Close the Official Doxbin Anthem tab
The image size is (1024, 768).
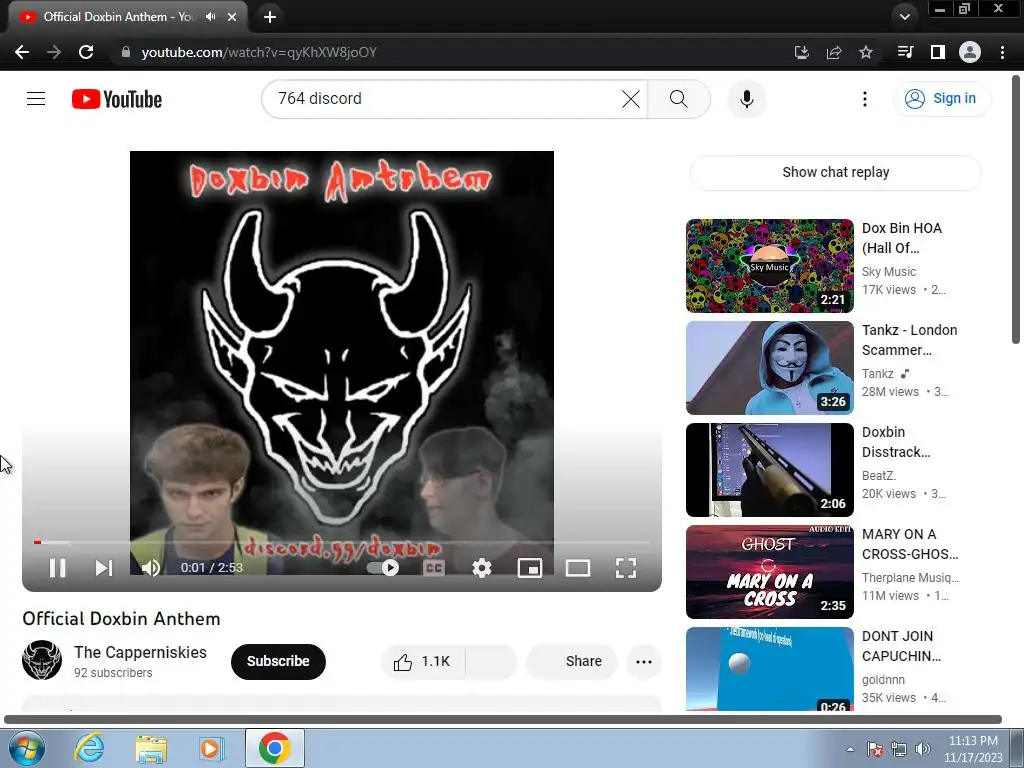tap(232, 17)
